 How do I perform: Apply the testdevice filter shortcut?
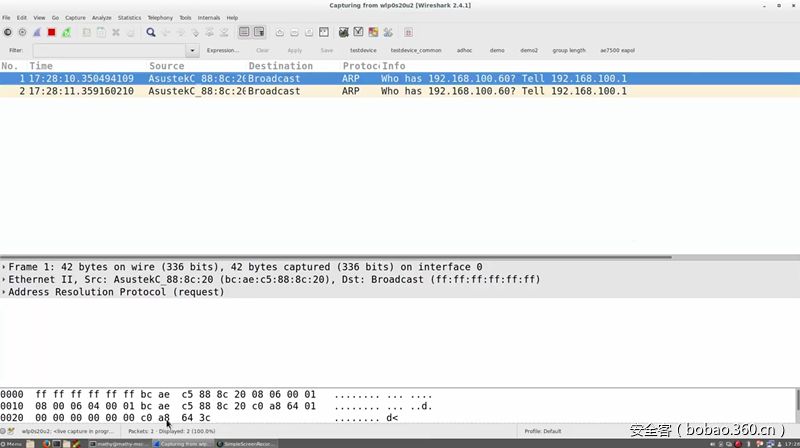(x=363, y=51)
